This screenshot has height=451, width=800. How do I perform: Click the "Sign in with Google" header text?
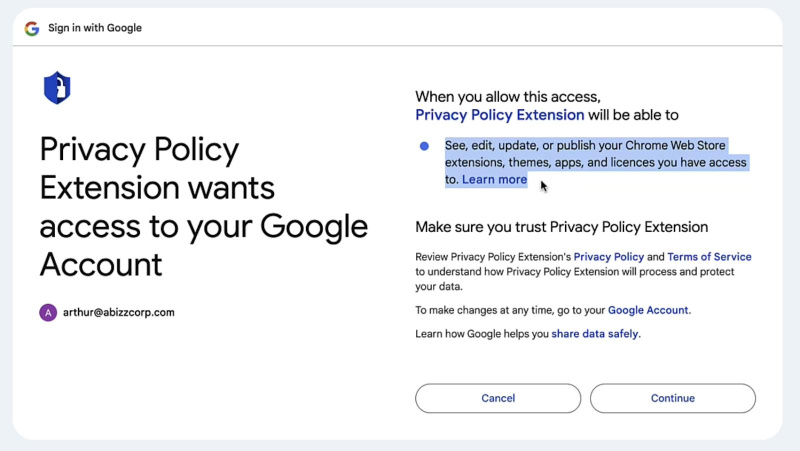95,28
